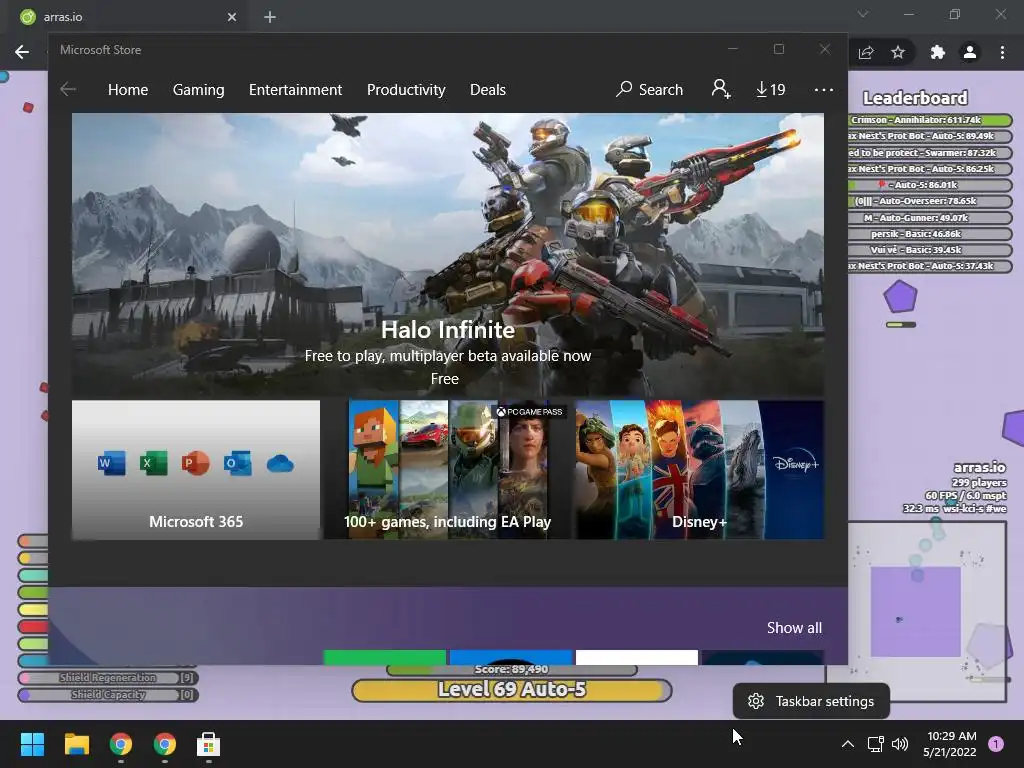Click Taskbar settings popup entry
The width and height of the screenshot is (1024, 768).
tap(811, 701)
